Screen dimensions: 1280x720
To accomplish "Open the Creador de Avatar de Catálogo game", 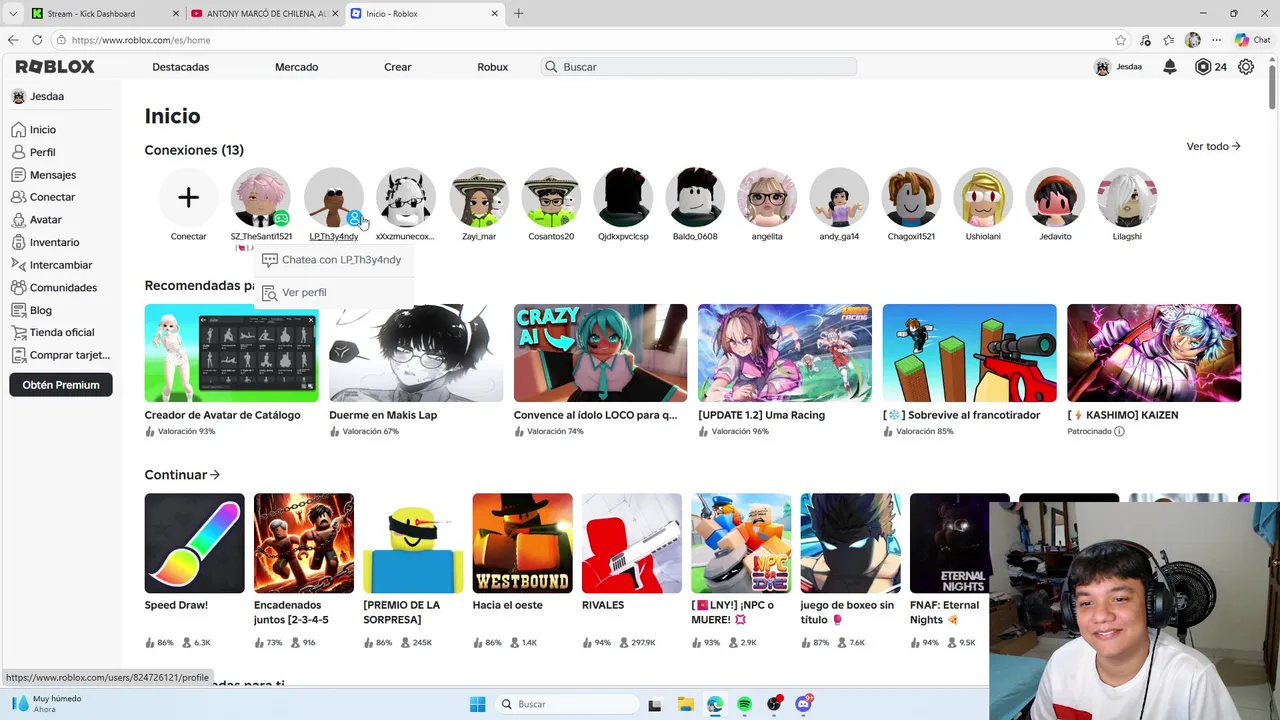I will pyautogui.click(x=231, y=353).
